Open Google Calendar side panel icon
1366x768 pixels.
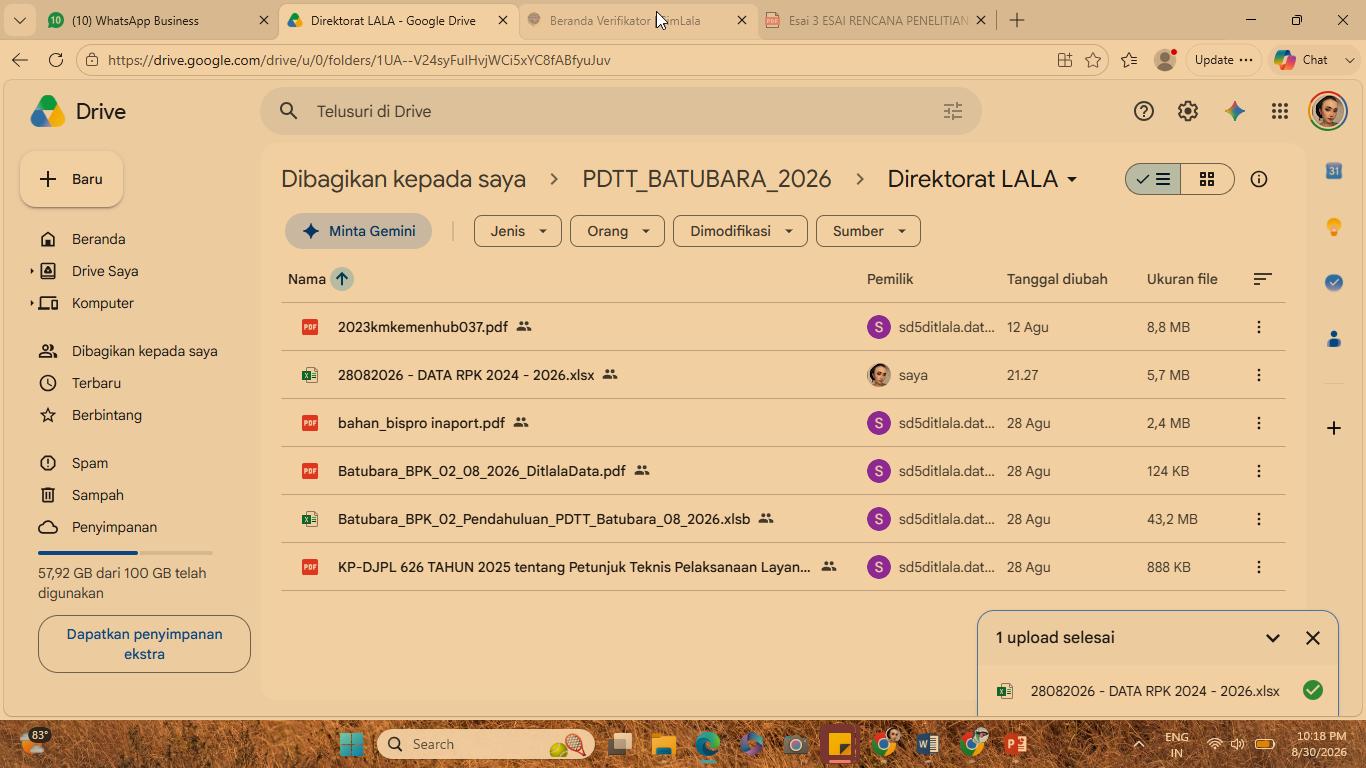tap(1334, 171)
